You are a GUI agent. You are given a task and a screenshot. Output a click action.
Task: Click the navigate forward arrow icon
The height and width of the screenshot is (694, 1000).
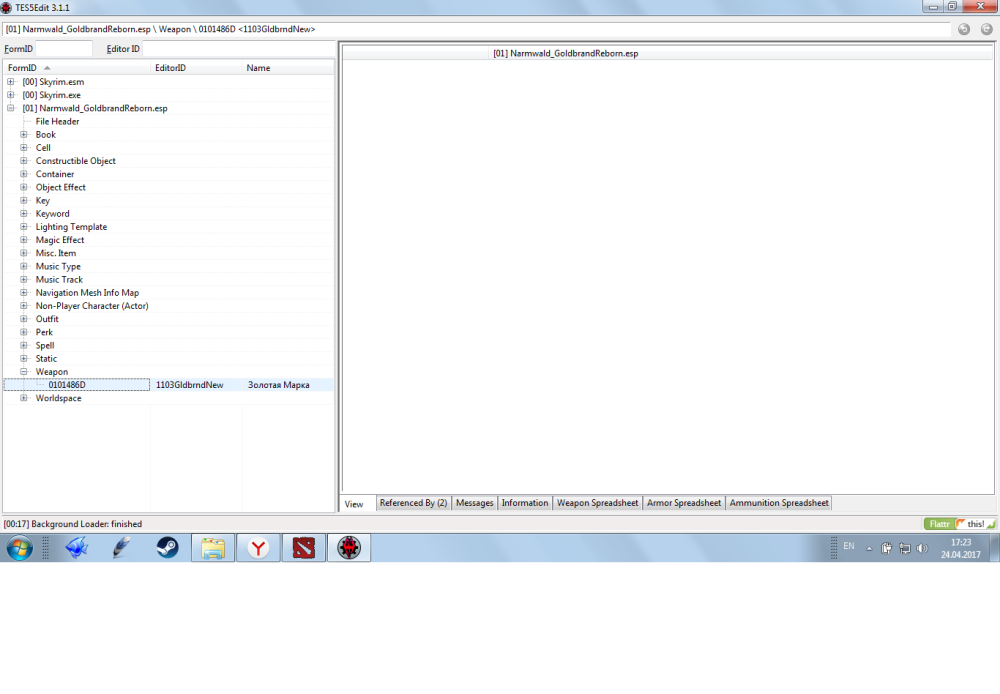tap(986, 29)
